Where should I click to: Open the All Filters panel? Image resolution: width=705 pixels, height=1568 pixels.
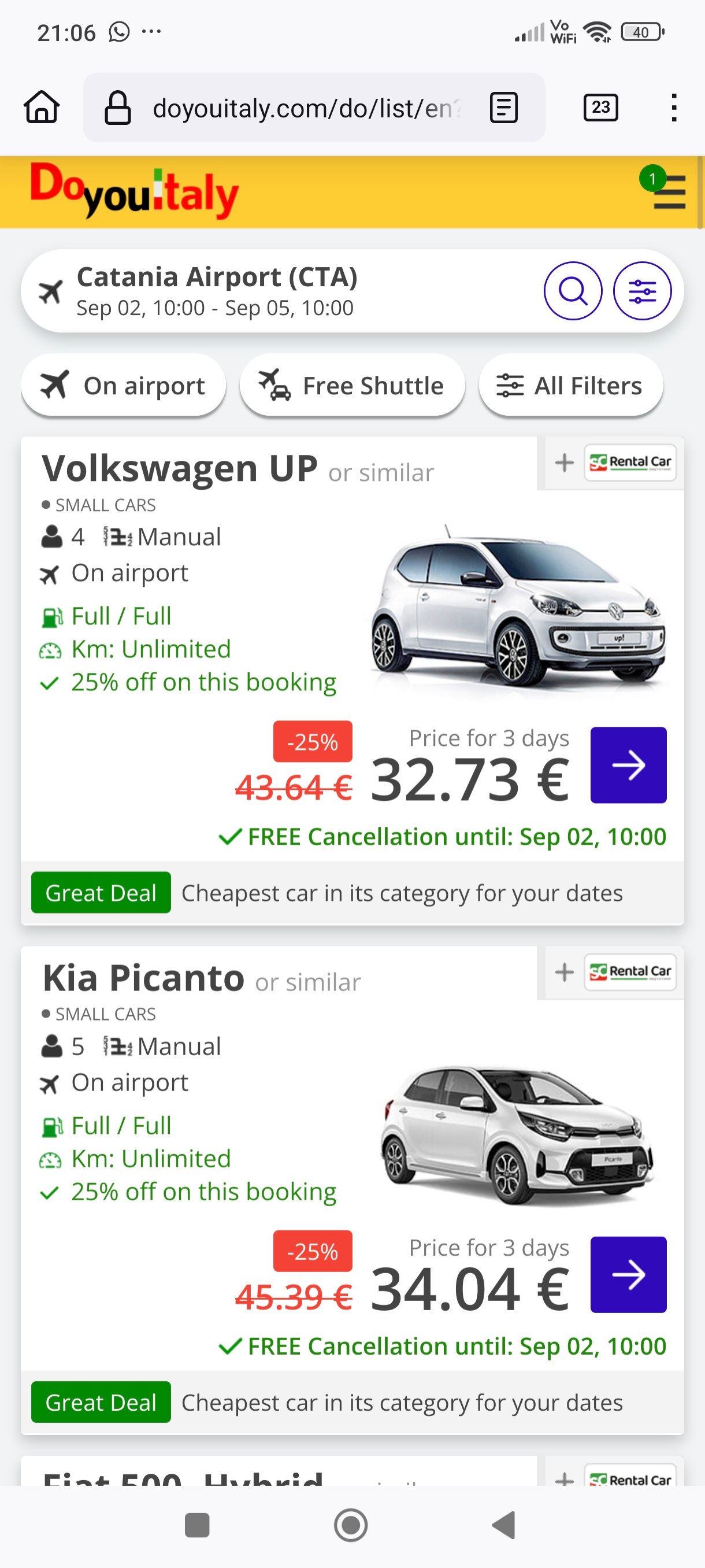click(x=570, y=386)
